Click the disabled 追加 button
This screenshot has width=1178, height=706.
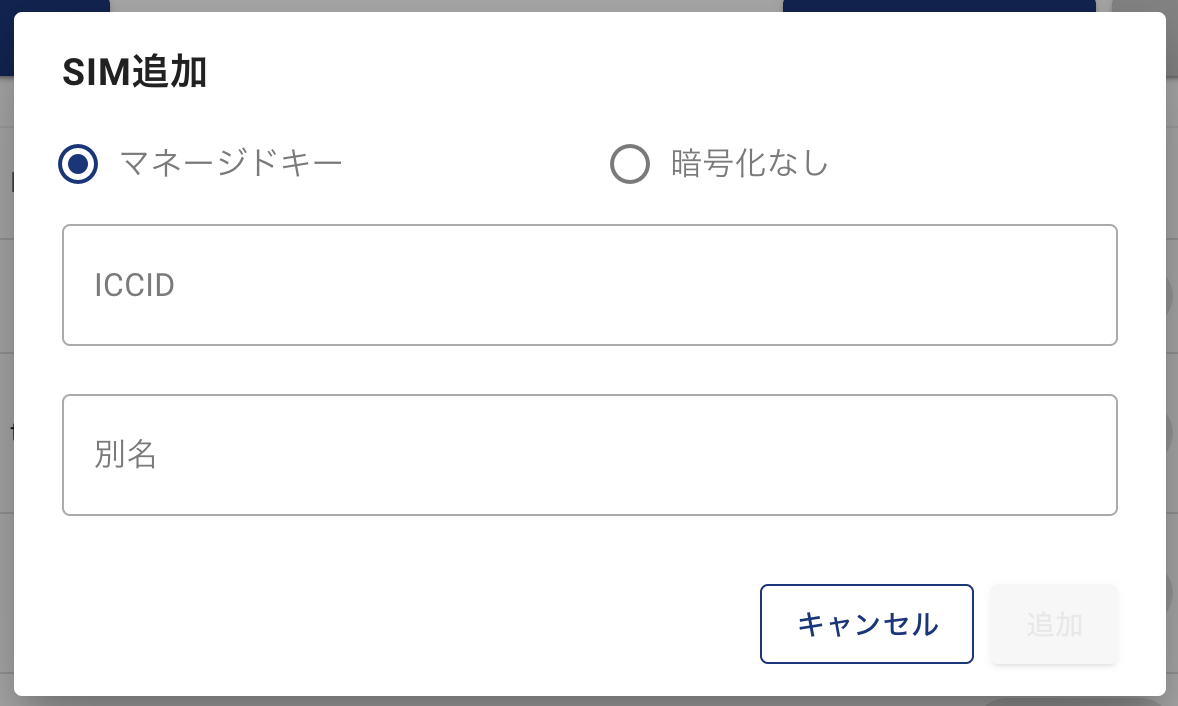tap(1053, 624)
